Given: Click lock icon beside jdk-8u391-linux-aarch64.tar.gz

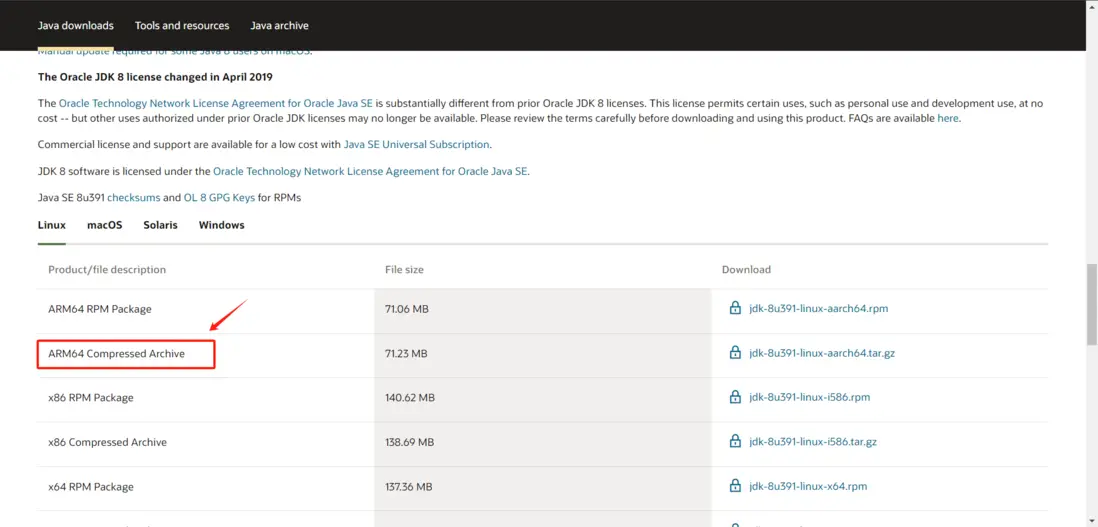Looking at the screenshot, I should click(735, 353).
